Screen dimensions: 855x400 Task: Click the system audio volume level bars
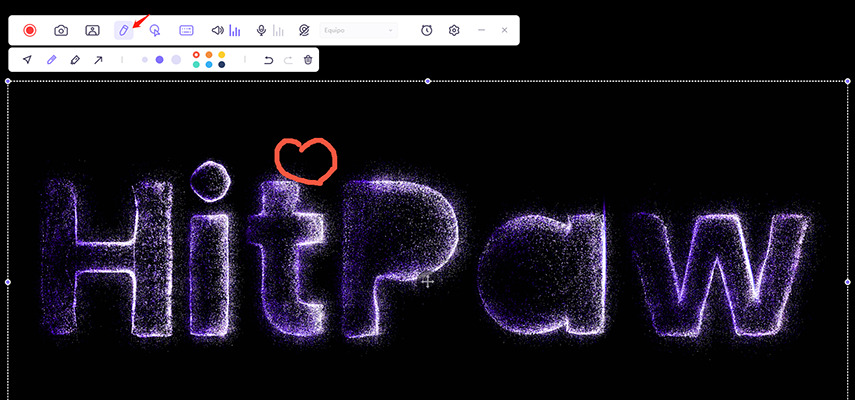(234, 31)
